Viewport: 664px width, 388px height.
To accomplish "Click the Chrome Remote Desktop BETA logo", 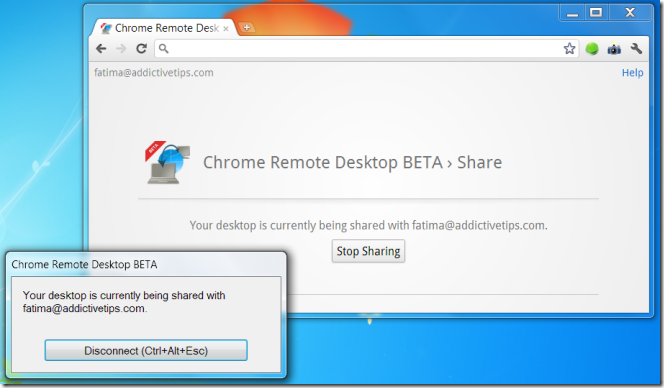I will (x=168, y=162).
